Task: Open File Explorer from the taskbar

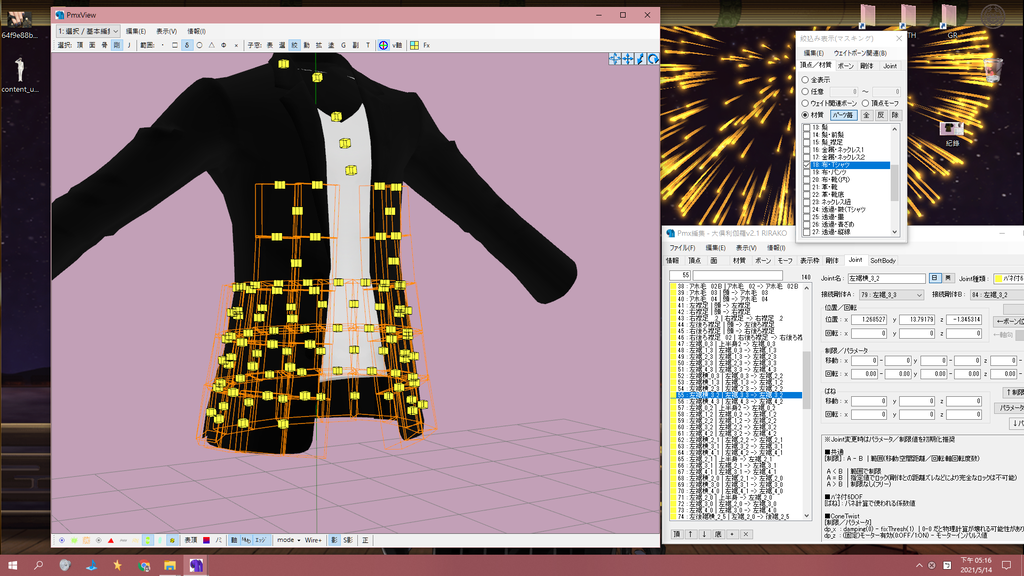Action: point(170,565)
